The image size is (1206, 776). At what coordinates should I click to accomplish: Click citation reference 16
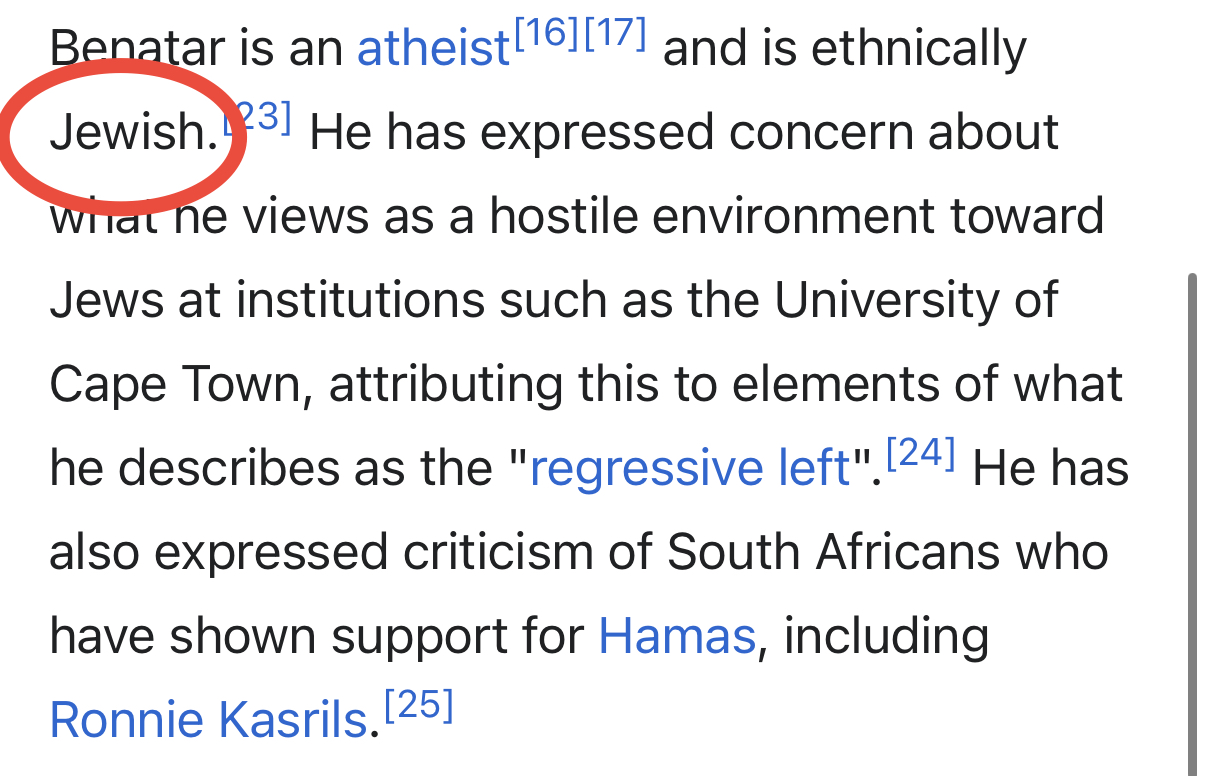(x=546, y=36)
